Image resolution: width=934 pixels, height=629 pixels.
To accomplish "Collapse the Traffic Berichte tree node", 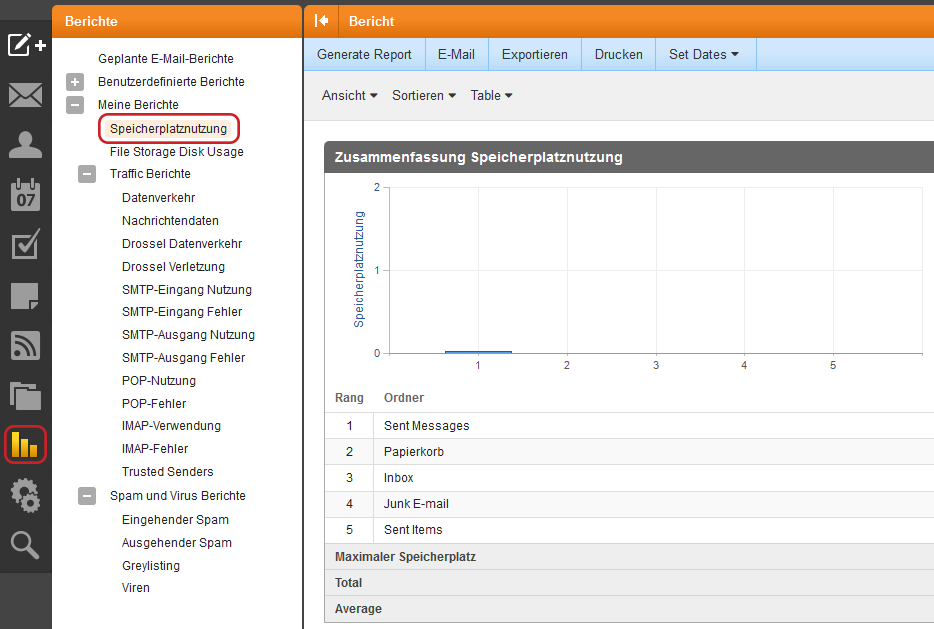I will click(x=87, y=174).
